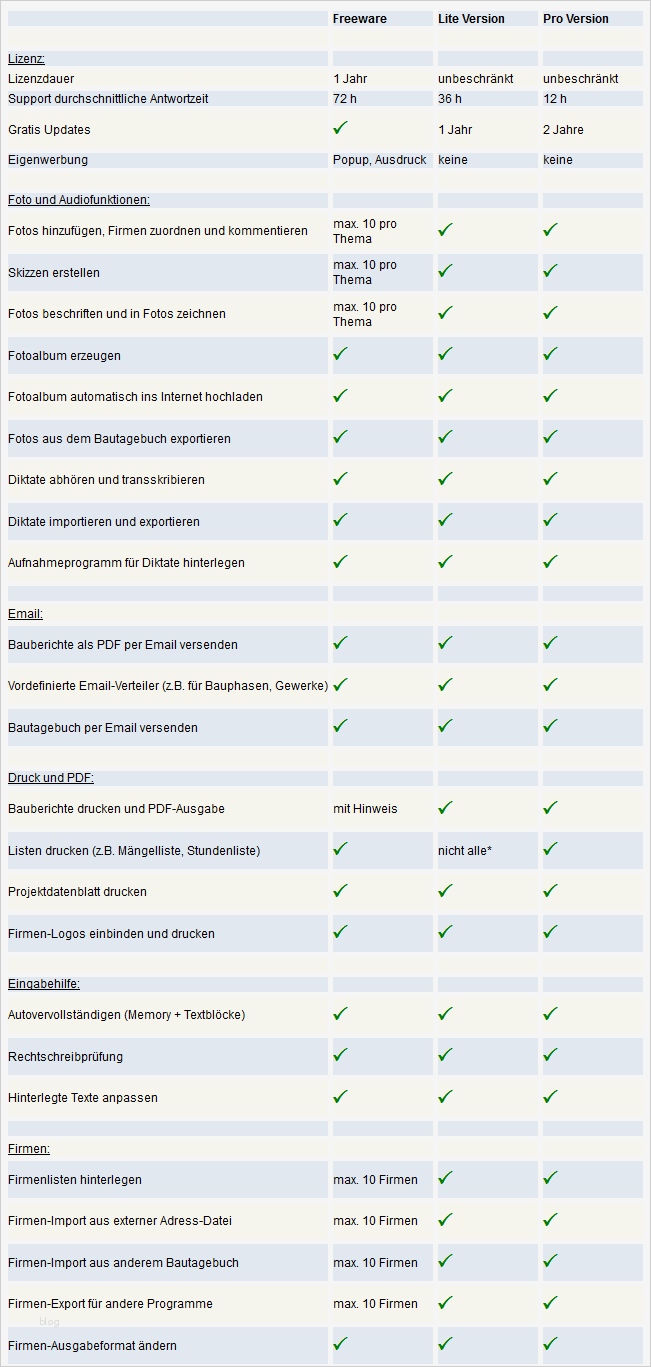Click the 'nicht alle*' cell under Lite Version
The image size is (651, 1367).
tap(464, 851)
